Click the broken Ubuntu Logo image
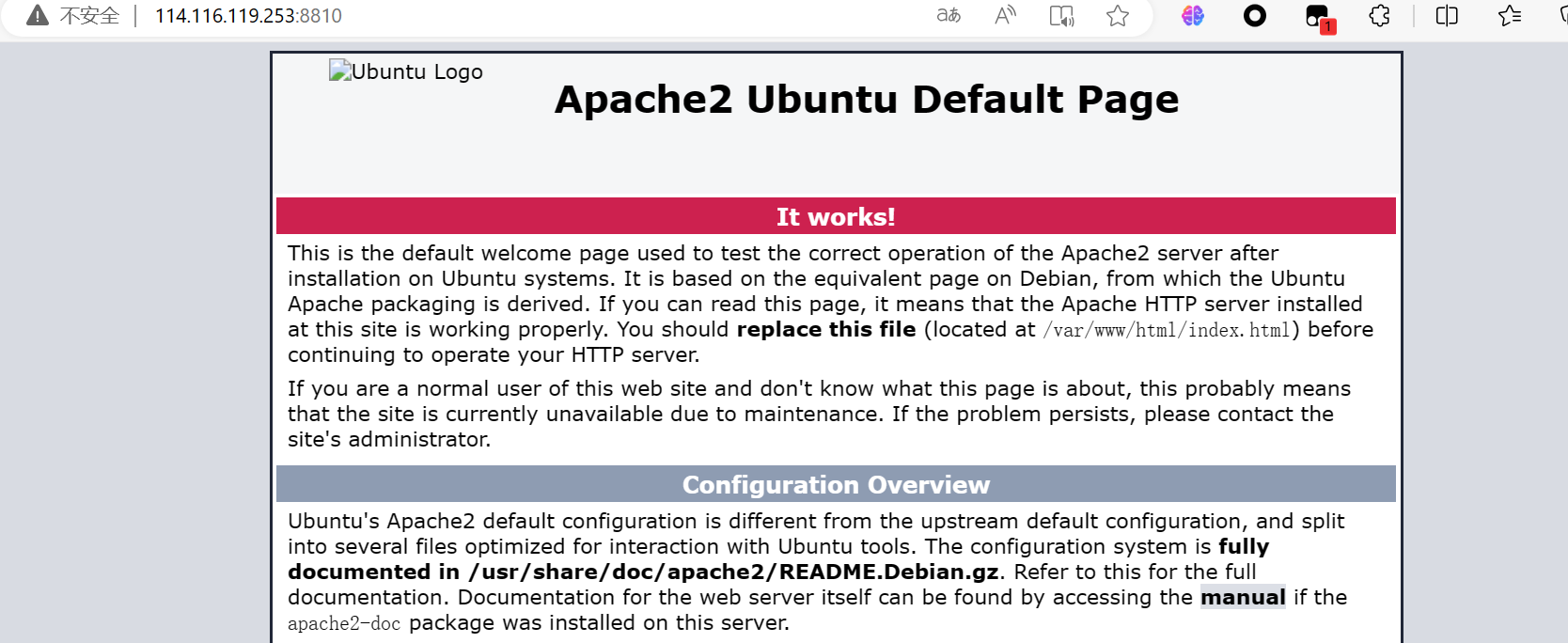 (x=406, y=71)
